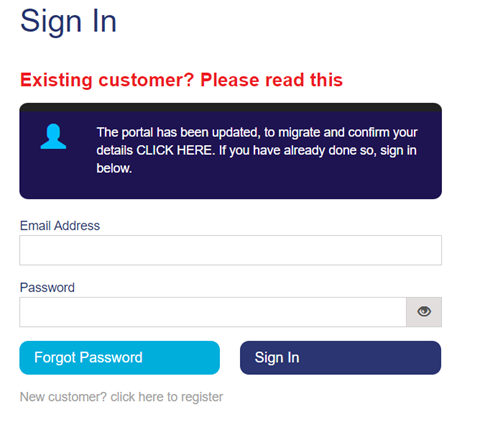Focus the Email Address input field
This screenshot has width=480, height=425.
pos(230,250)
